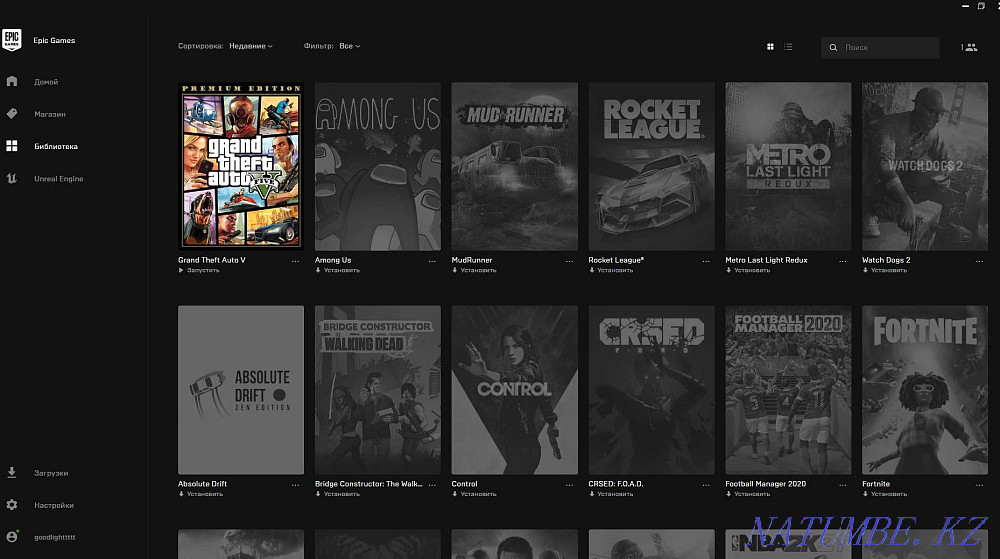Open options menu for Grand Theft Auto V

pyautogui.click(x=295, y=261)
